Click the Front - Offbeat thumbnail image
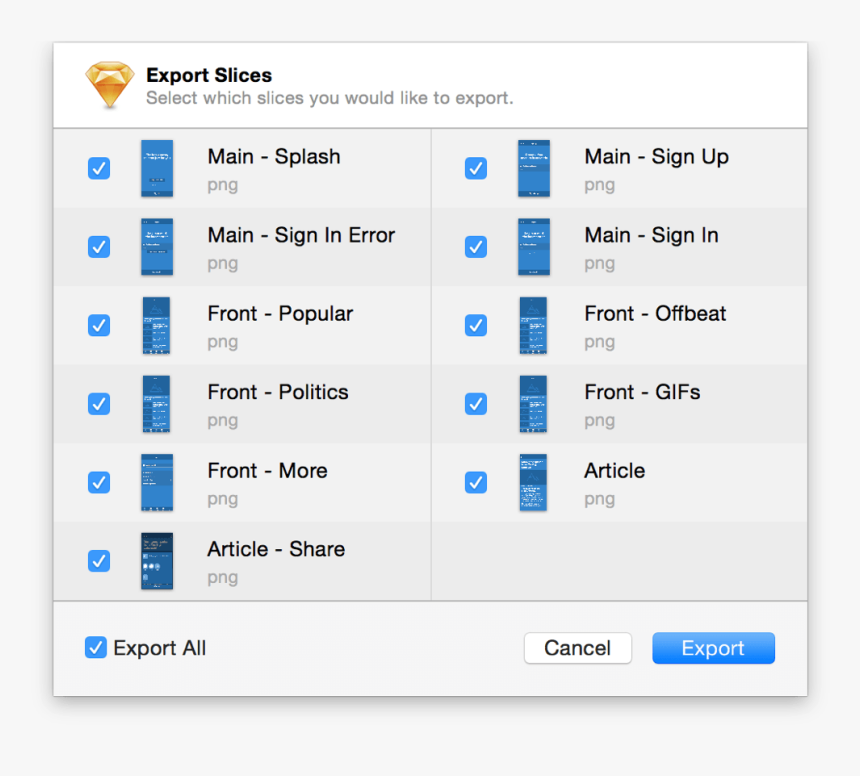 tap(533, 325)
